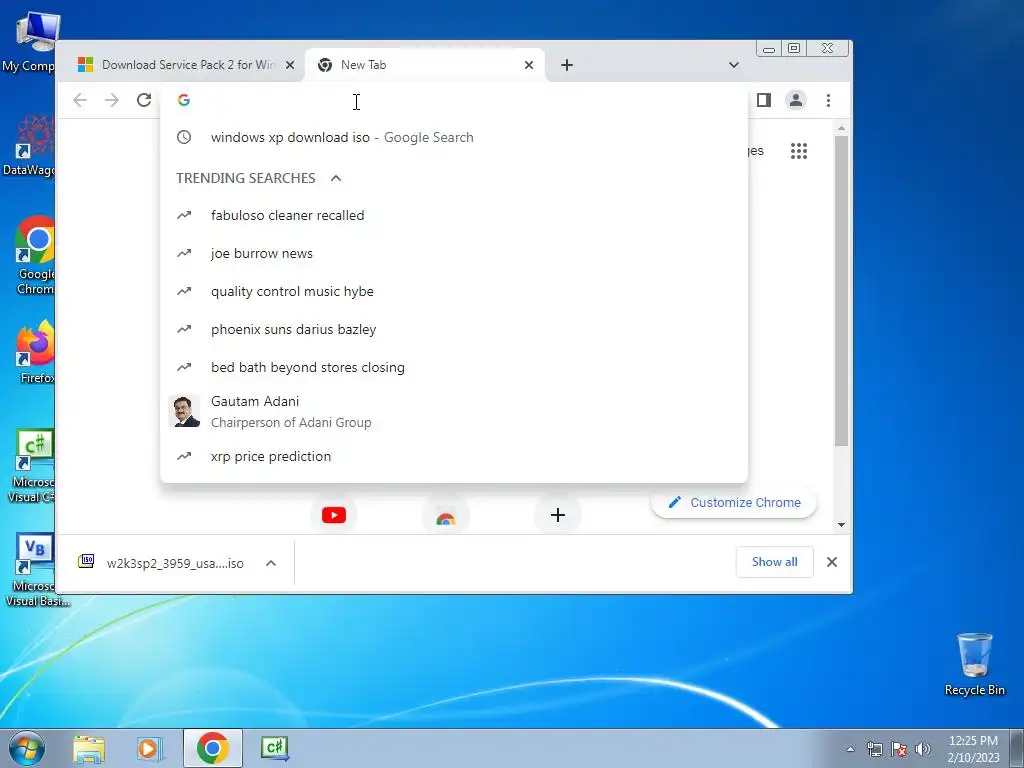
Task: Click the volume speaker tray icon
Action: (x=923, y=749)
